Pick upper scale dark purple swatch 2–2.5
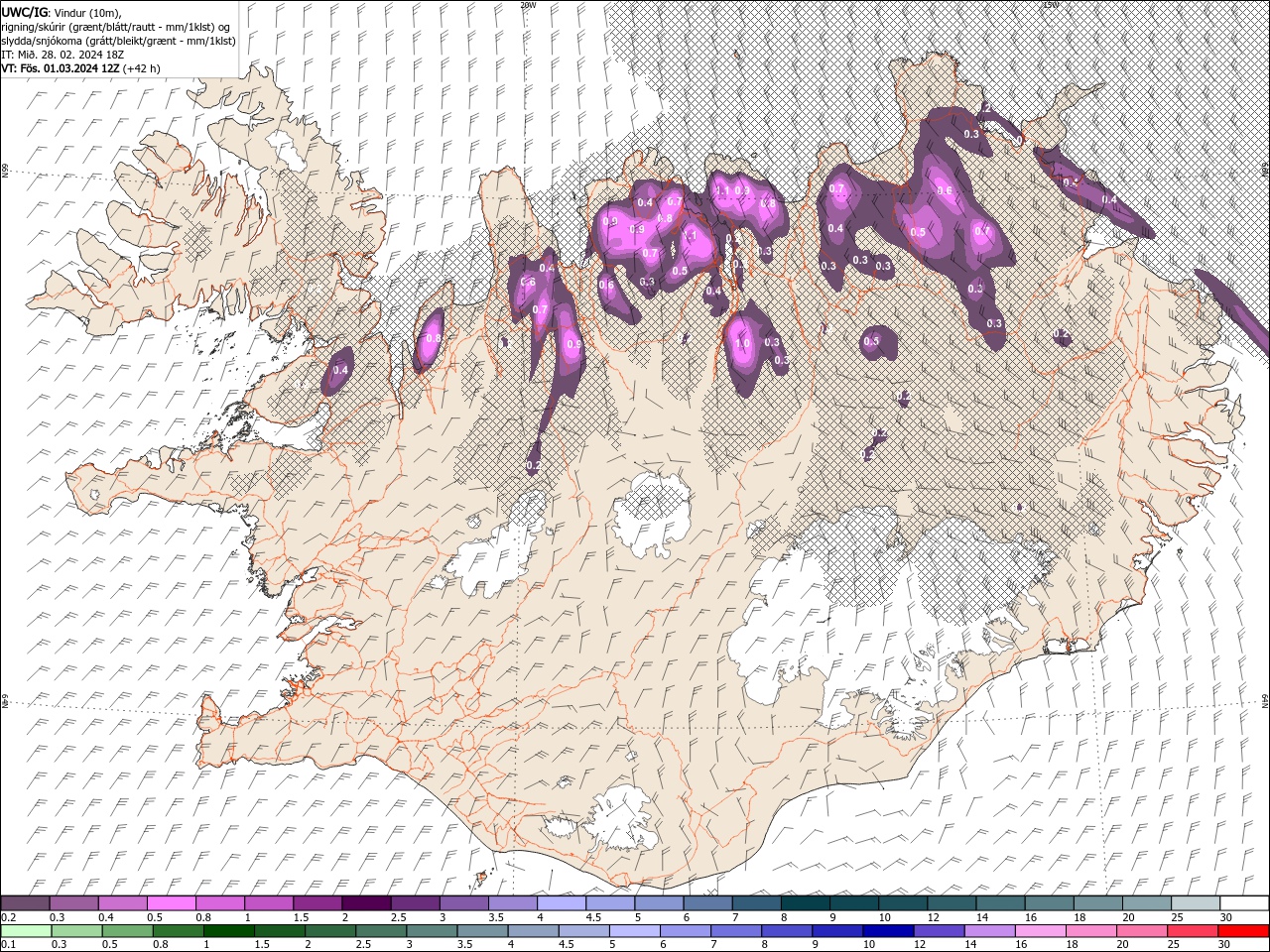The image size is (1270, 952). [x=366, y=902]
